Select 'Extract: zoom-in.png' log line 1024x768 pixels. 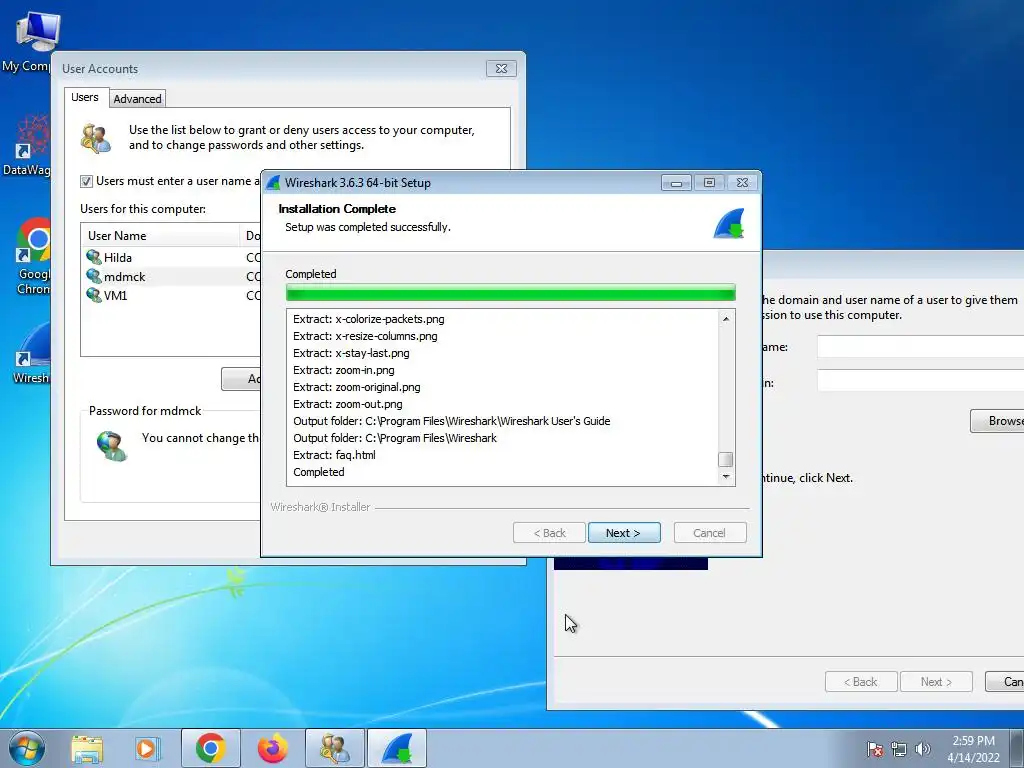click(x=344, y=370)
